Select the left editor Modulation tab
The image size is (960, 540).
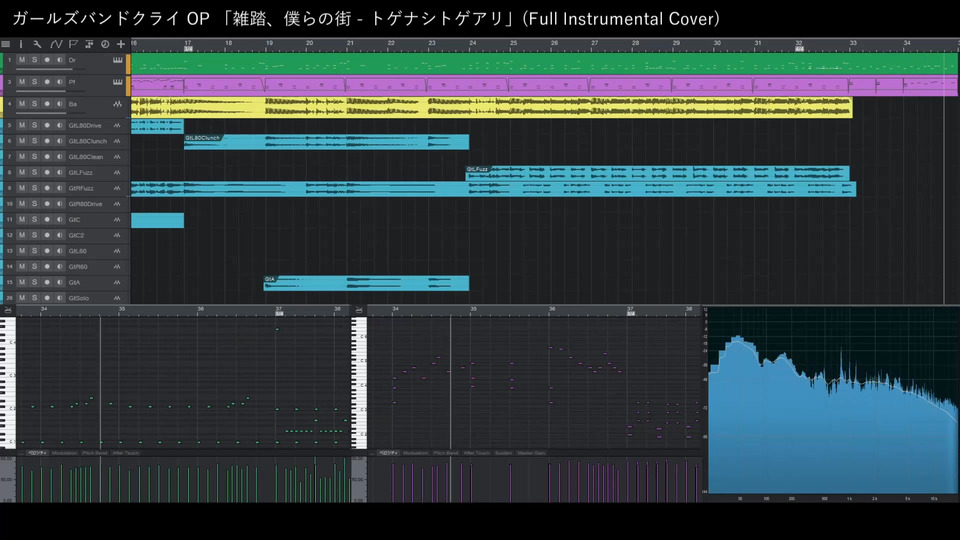click(x=64, y=453)
